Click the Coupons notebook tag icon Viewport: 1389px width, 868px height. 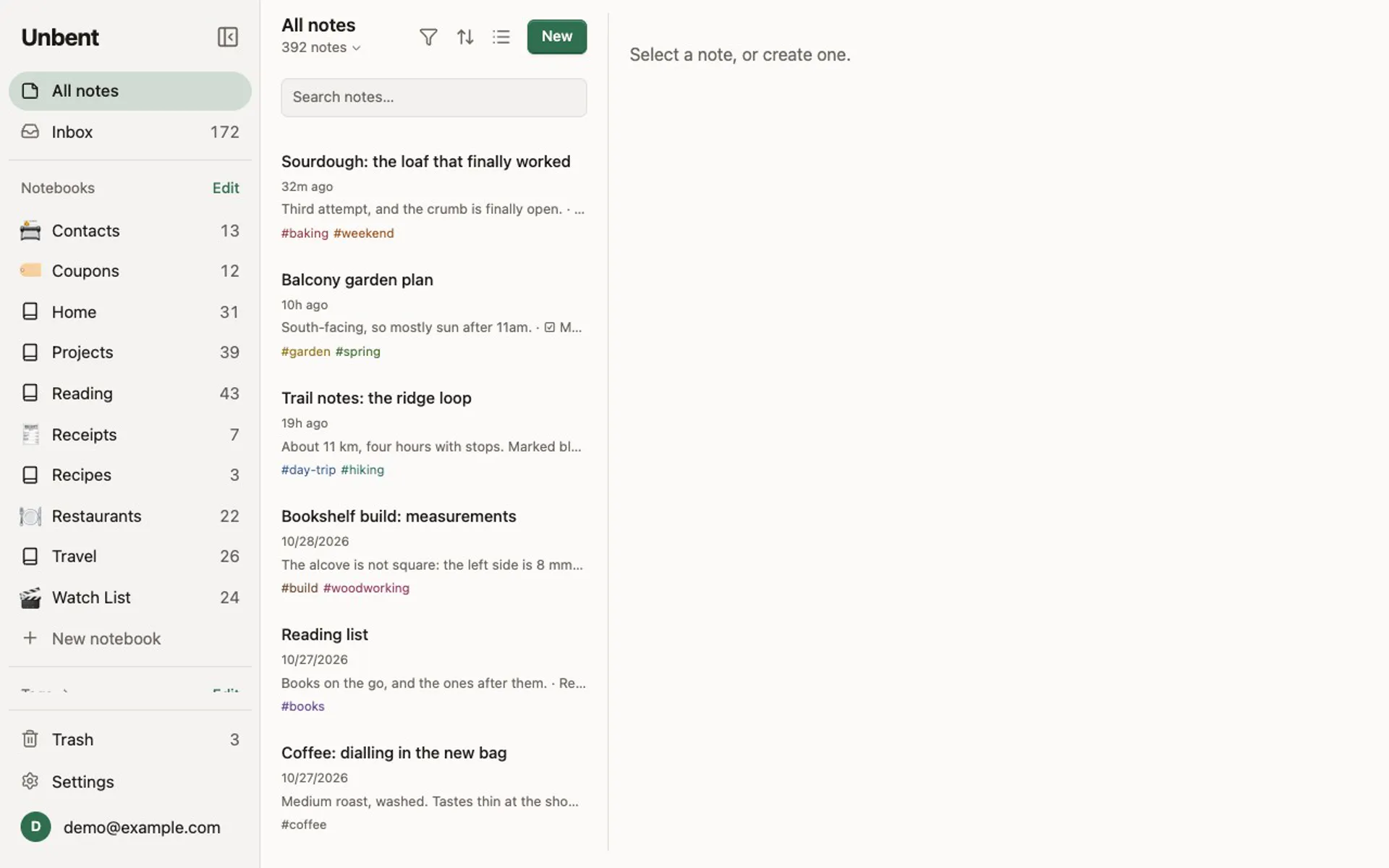pyautogui.click(x=30, y=271)
